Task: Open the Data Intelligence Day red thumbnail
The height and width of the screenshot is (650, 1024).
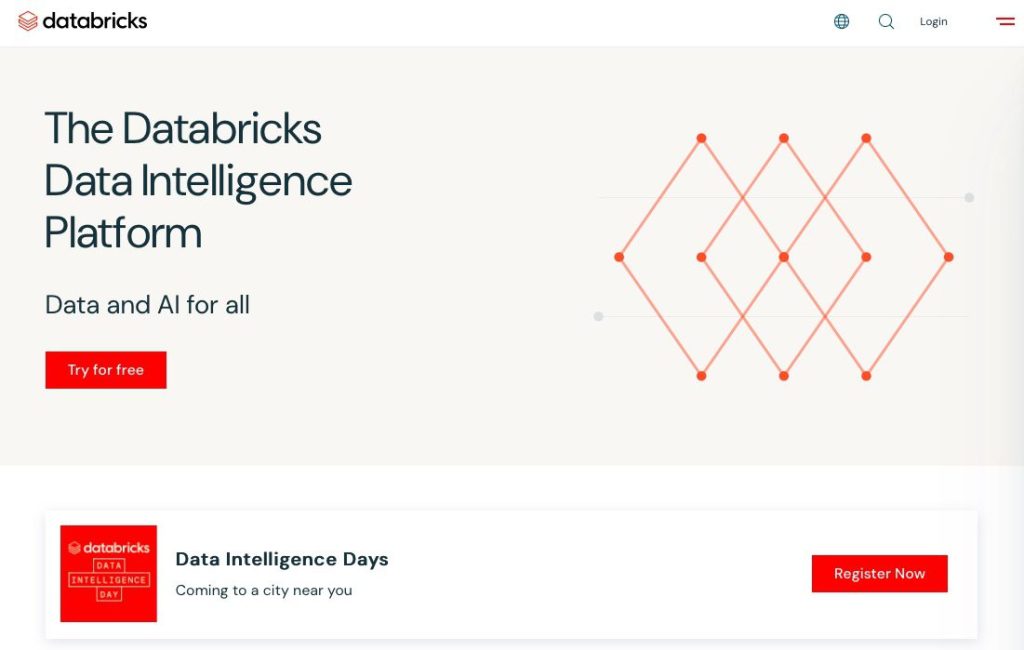Action: click(x=108, y=574)
